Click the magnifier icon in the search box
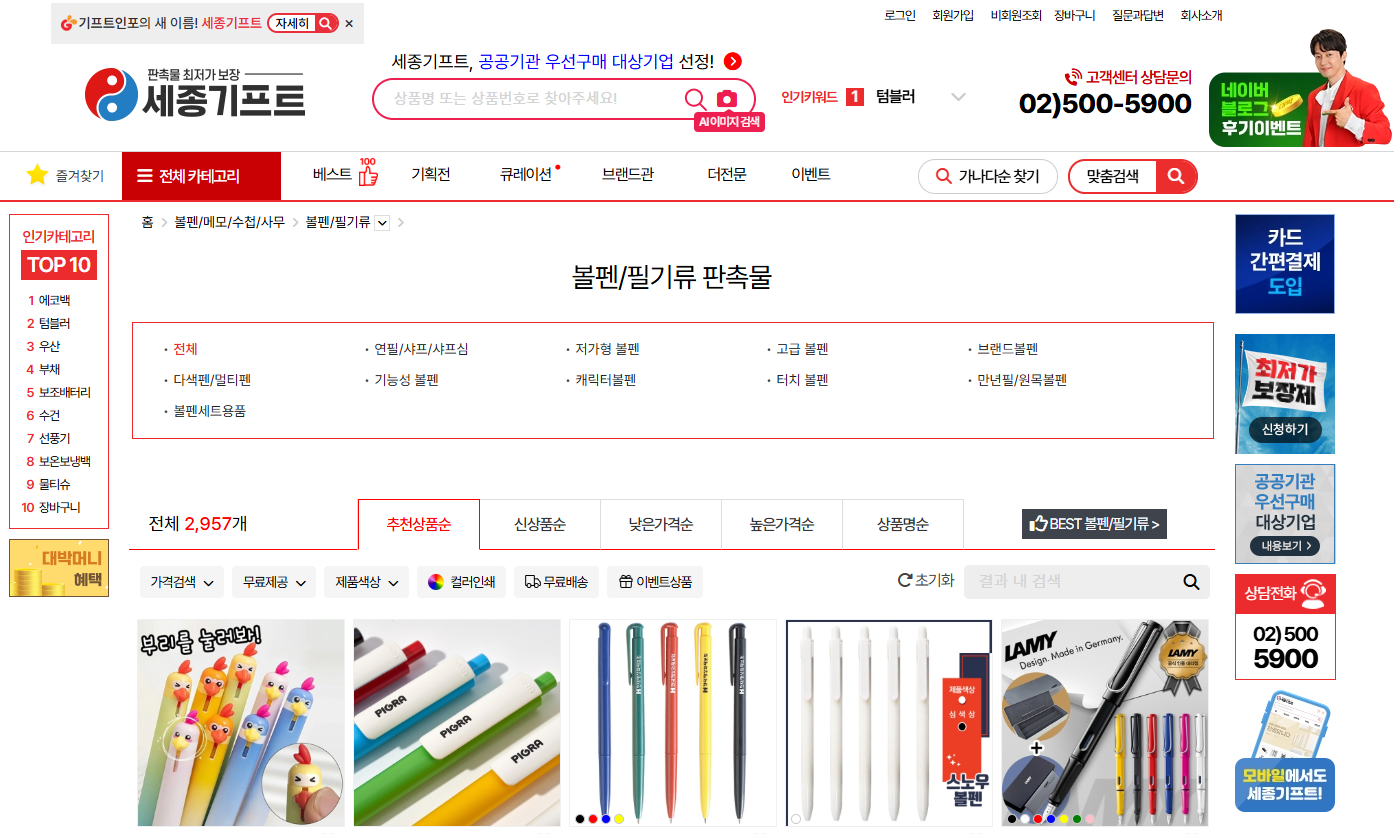Image resolution: width=1394 pixels, height=834 pixels. (695, 98)
